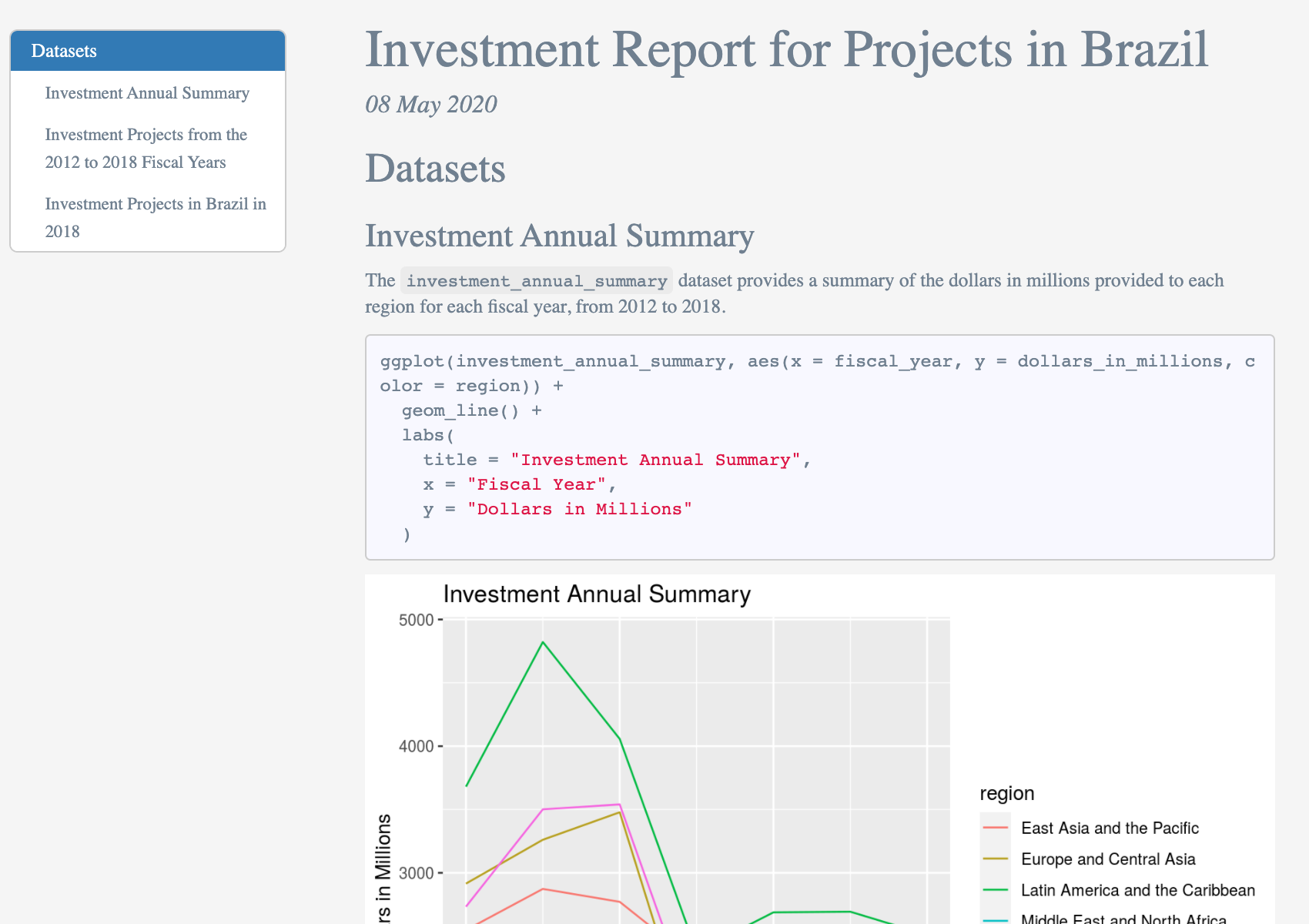Click Latin America and the Caribbean legend entry
This screenshot has height=924, width=1309.
(1138, 889)
